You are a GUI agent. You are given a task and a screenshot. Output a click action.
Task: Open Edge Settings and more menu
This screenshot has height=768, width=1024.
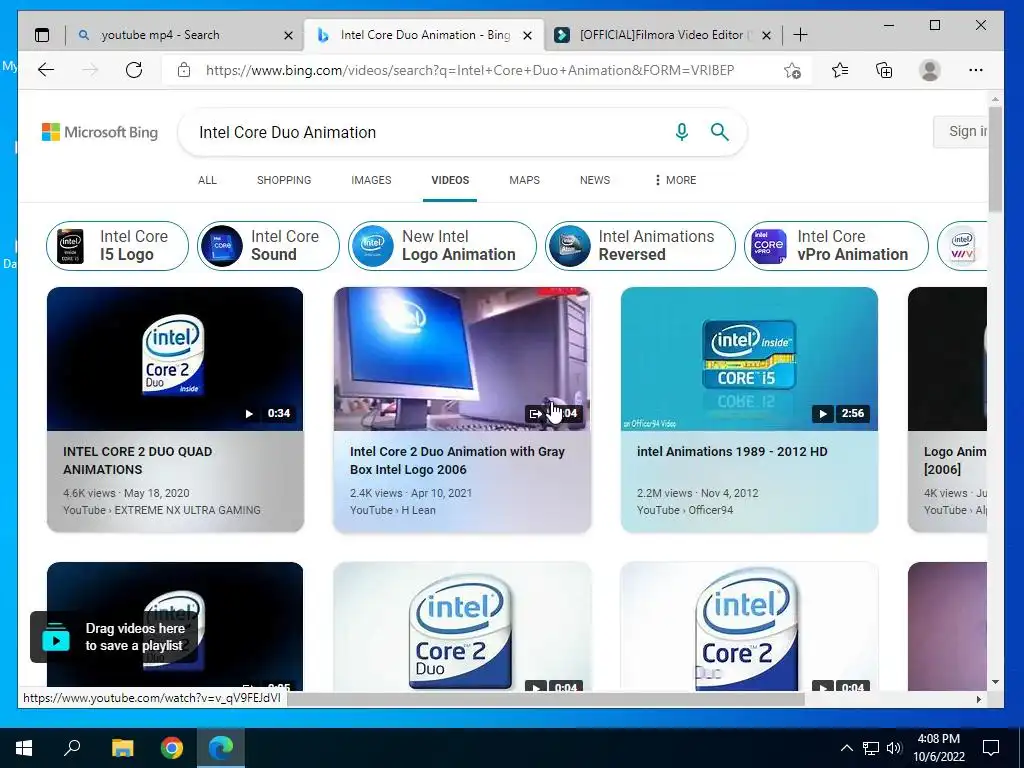[x=976, y=70]
